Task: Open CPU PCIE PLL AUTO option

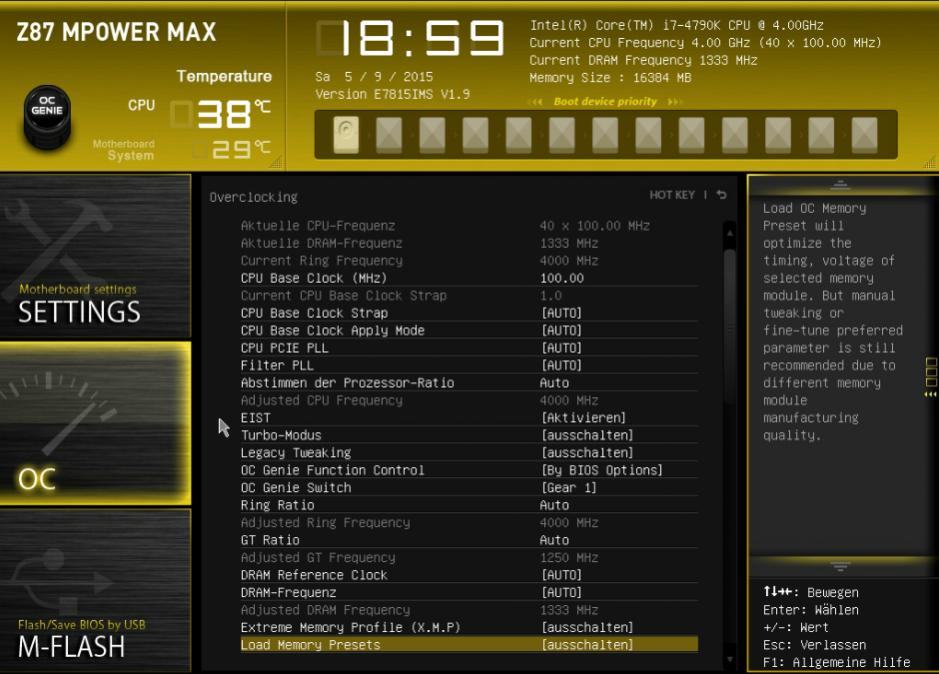Action: pyautogui.click(x=562, y=347)
